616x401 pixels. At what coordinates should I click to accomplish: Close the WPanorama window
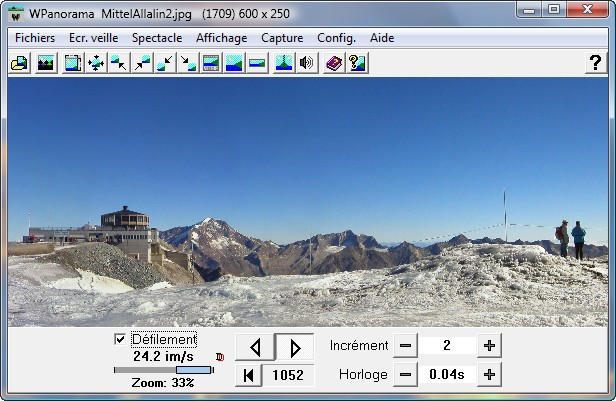tap(587, 10)
